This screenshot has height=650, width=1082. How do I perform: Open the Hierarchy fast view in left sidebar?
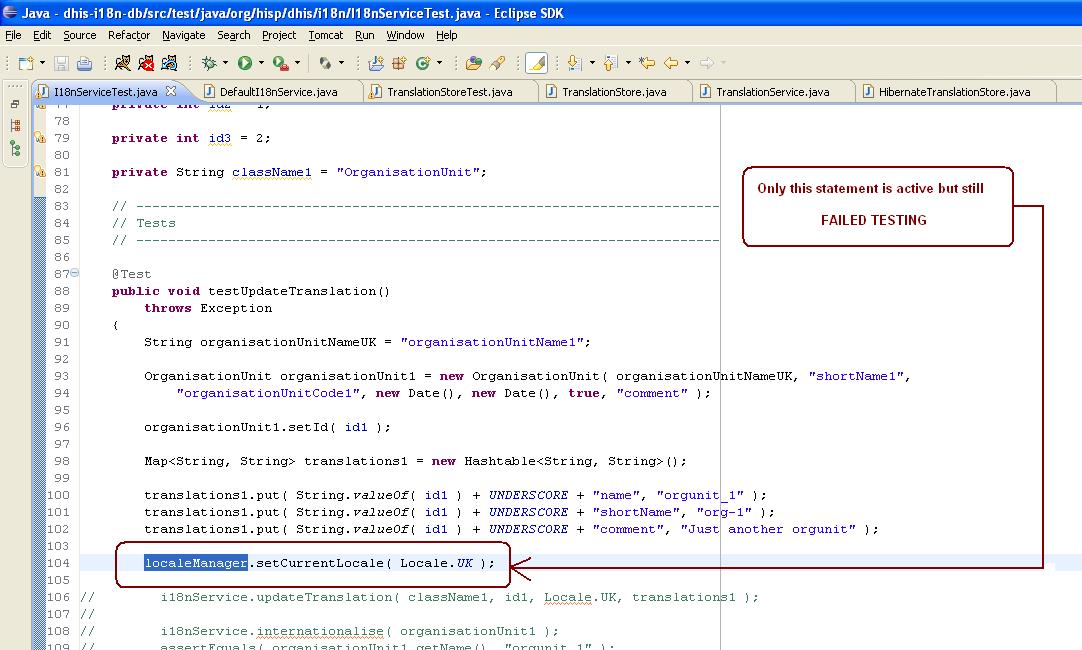[x=15, y=148]
